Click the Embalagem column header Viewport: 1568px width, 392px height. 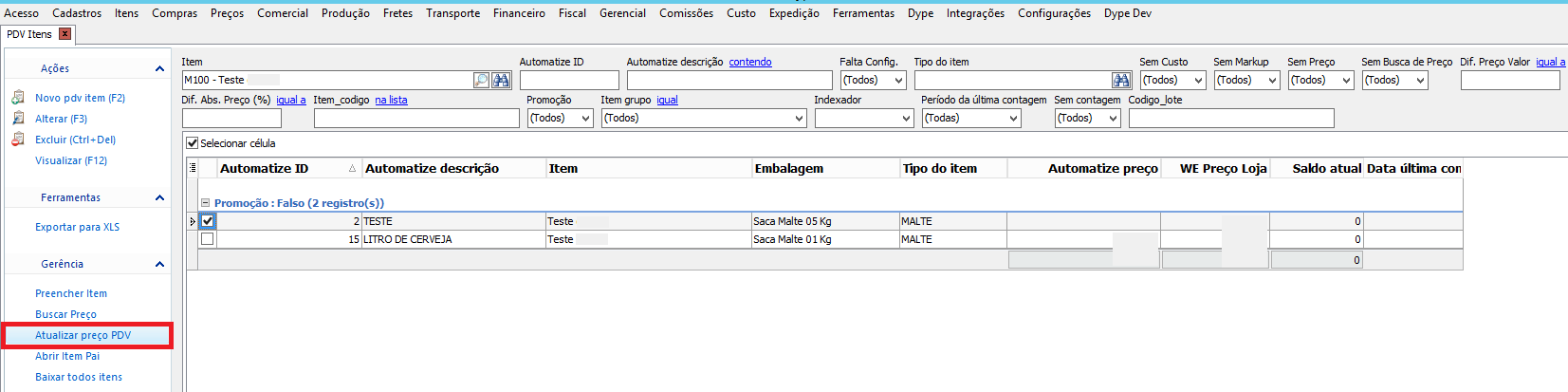click(x=826, y=168)
